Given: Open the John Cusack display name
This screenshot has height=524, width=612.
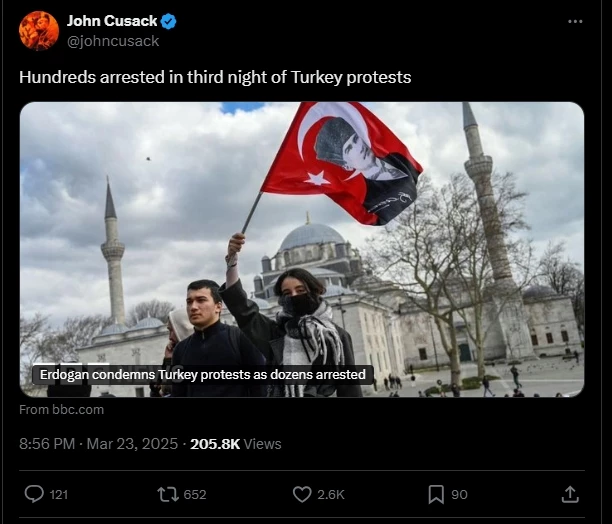Looking at the screenshot, I should click(x=112, y=21).
